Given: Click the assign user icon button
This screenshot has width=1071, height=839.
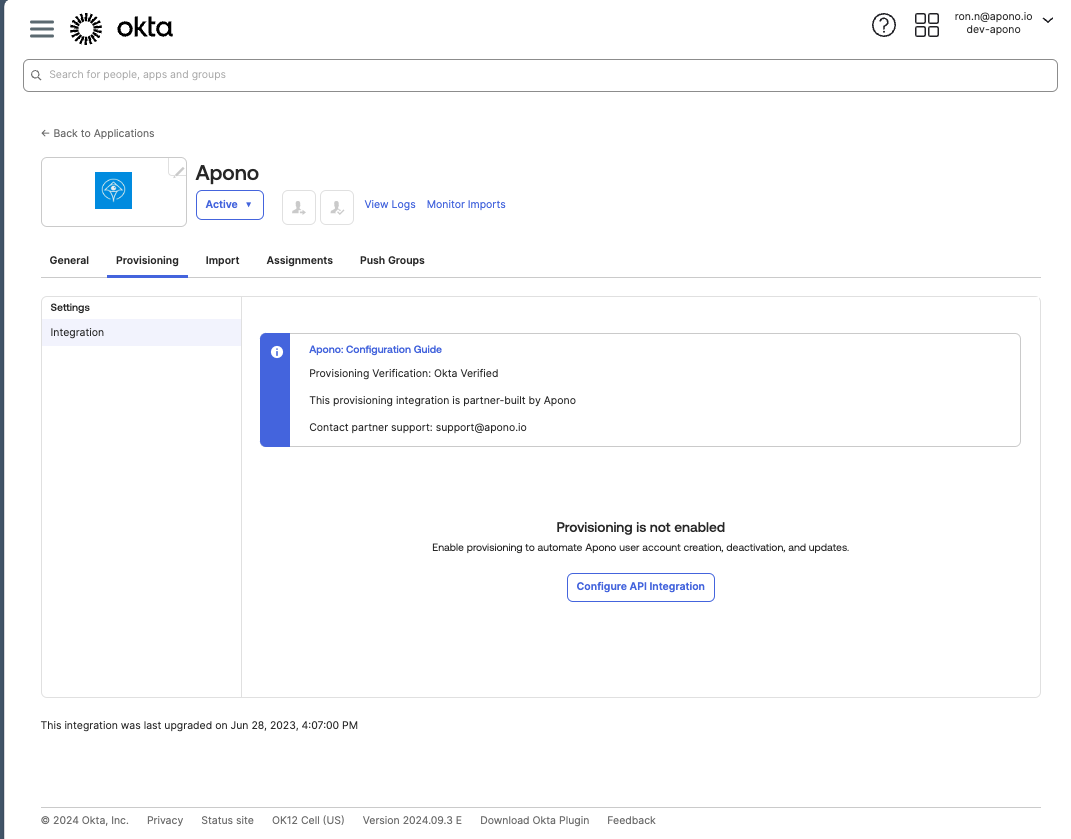Looking at the screenshot, I should [299, 207].
